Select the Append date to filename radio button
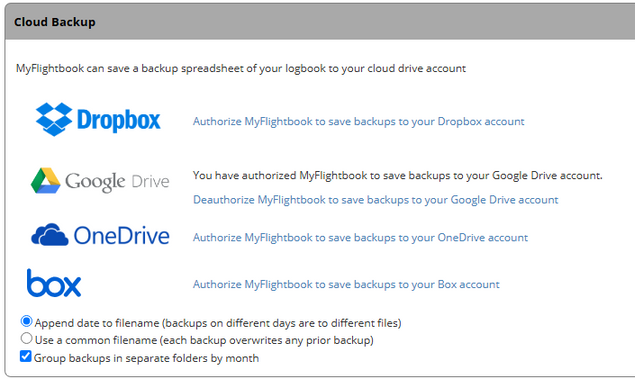 coord(26,322)
